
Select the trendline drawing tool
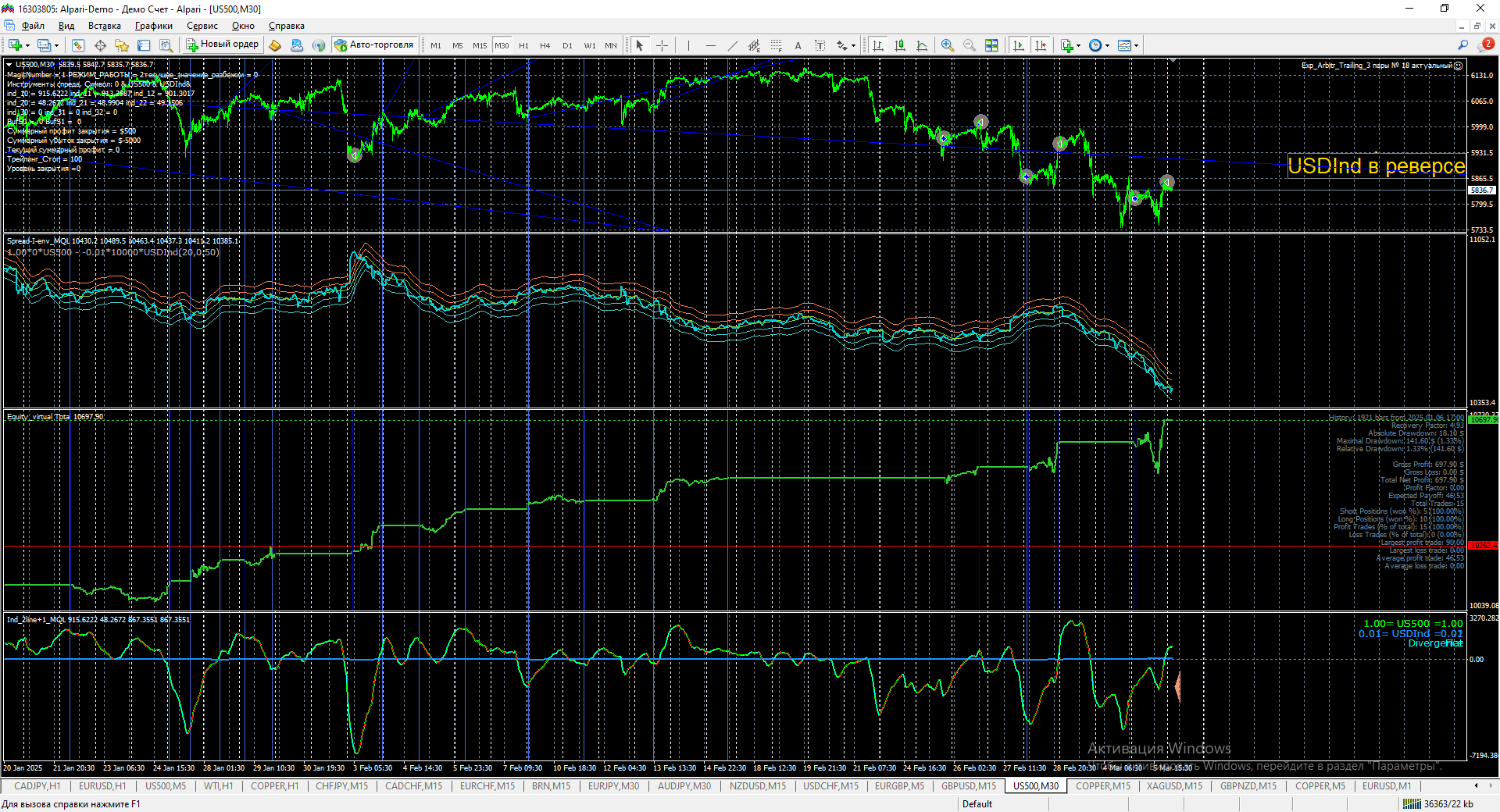tap(732, 45)
